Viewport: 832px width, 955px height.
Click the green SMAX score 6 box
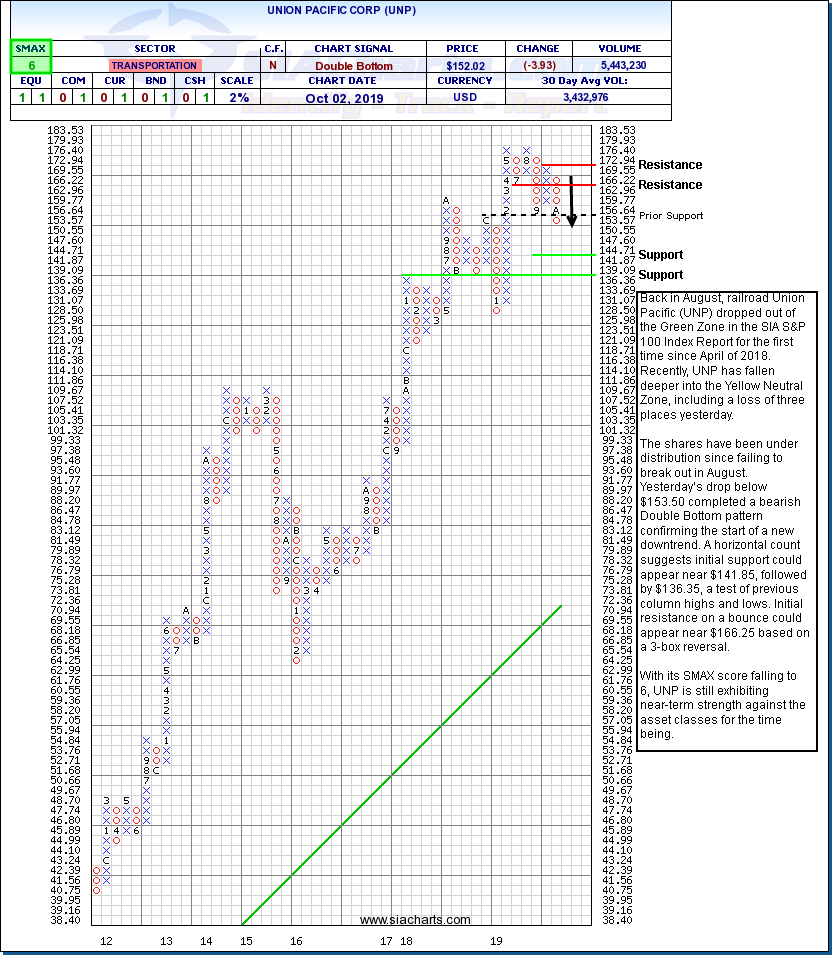(30, 64)
